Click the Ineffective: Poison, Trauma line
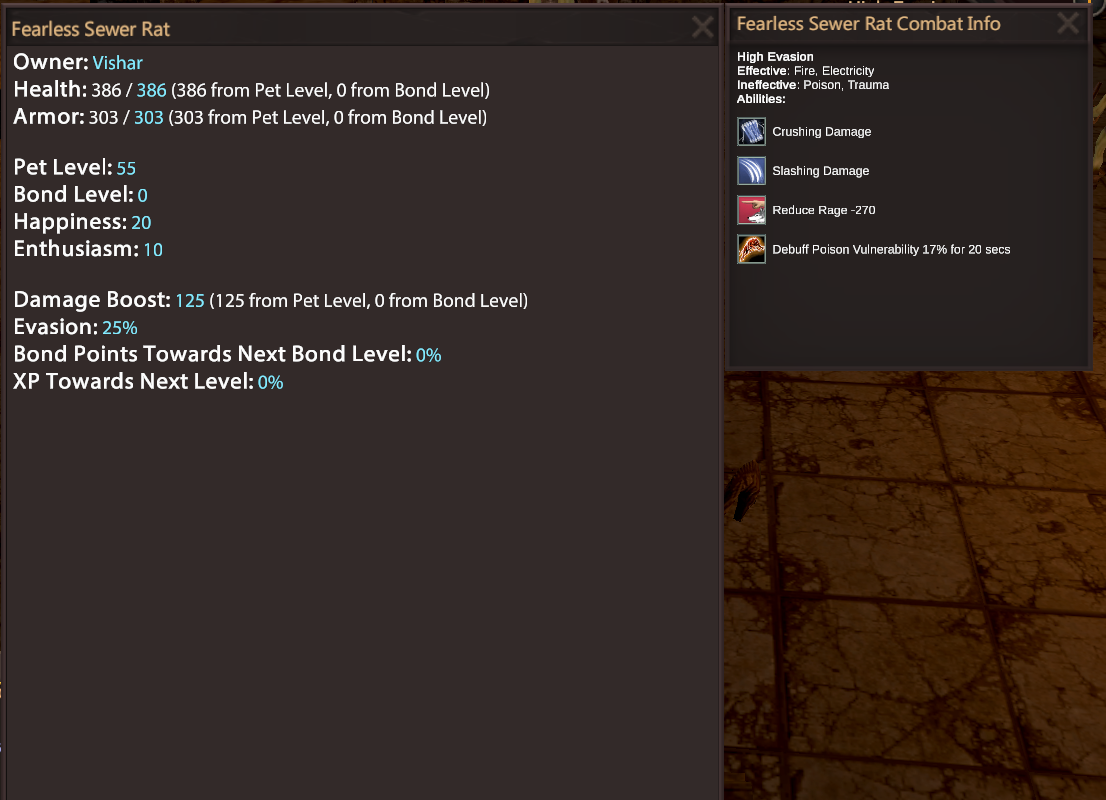Viewport: 1106px width, 800px height. [813, 85]
